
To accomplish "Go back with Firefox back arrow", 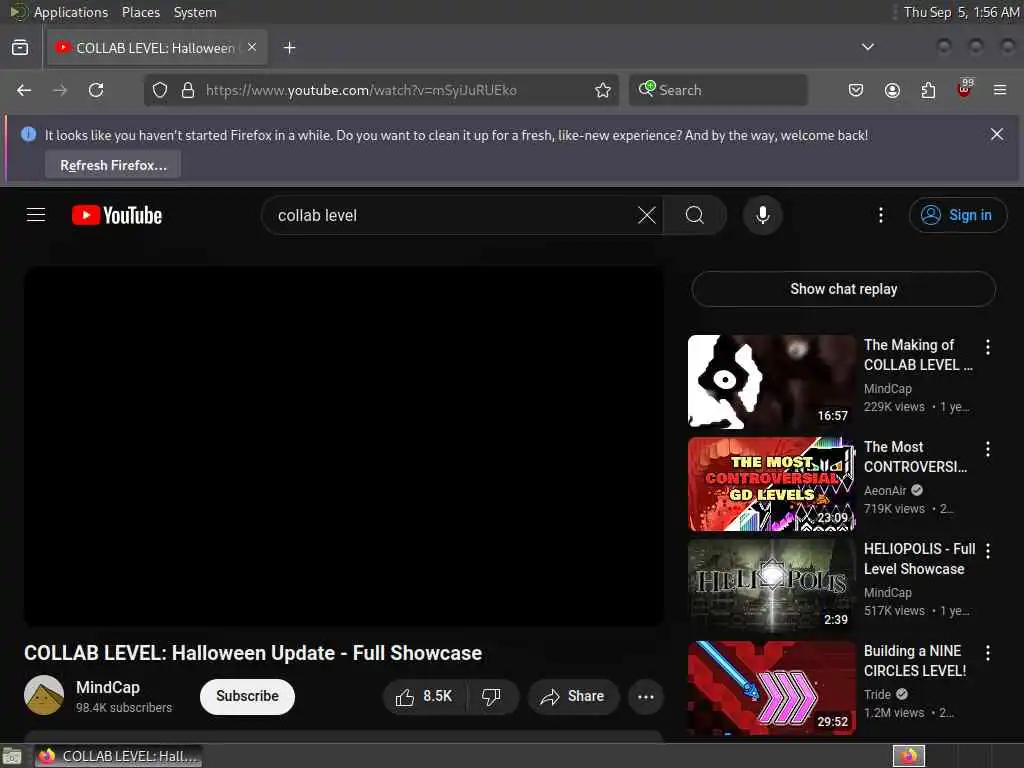I will point(24,90).
